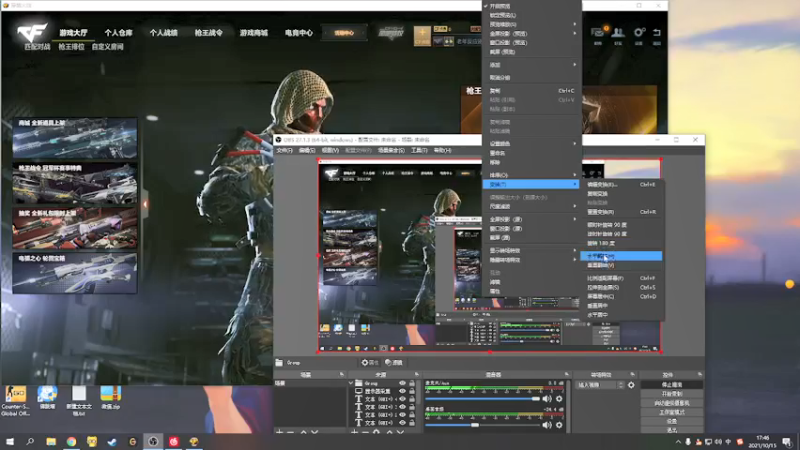Open Steam from taskbar

click(112, 441)
